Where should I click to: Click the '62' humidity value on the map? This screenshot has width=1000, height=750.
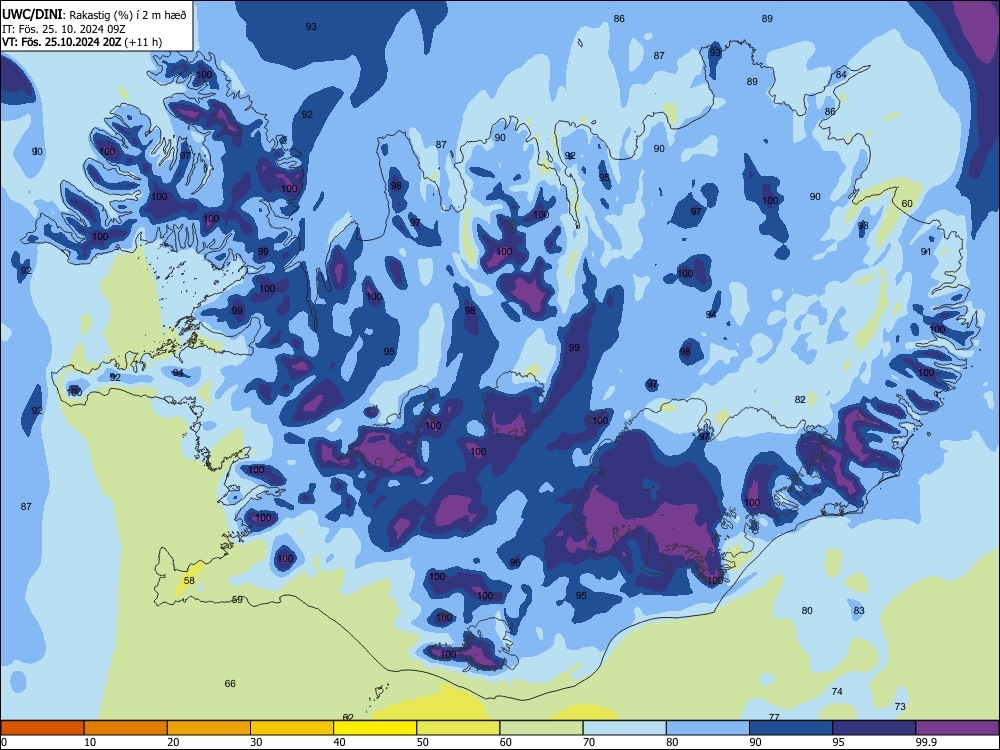click(348, 717)
